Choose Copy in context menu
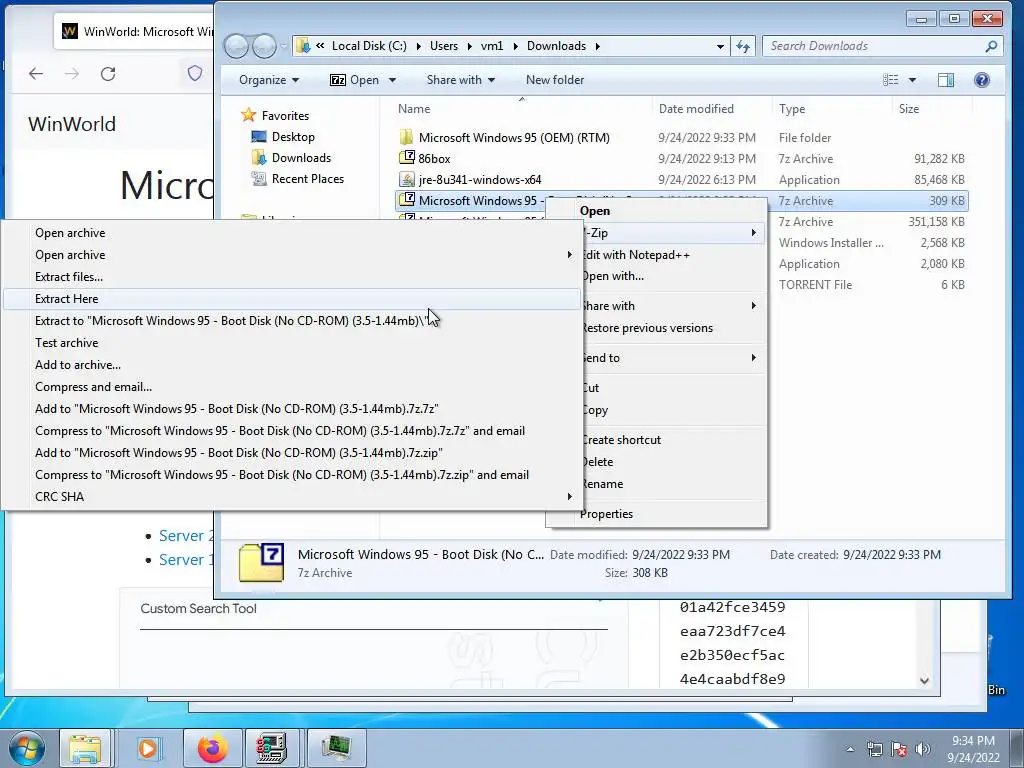The height and width of the screenshot is (768, 1024). coord(673,410)
